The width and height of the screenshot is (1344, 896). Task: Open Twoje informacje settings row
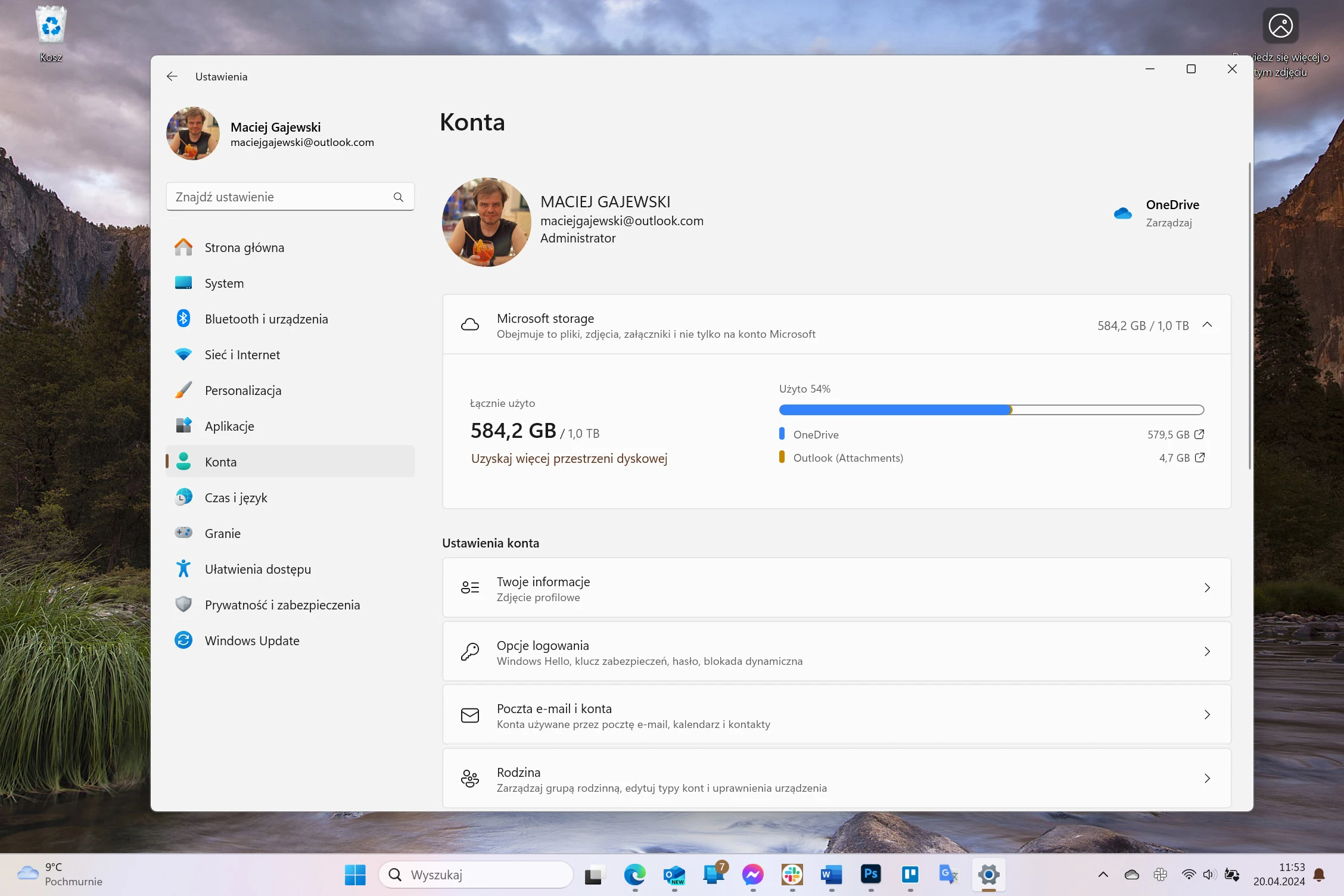pyautogui.click(x=836, y=588)
